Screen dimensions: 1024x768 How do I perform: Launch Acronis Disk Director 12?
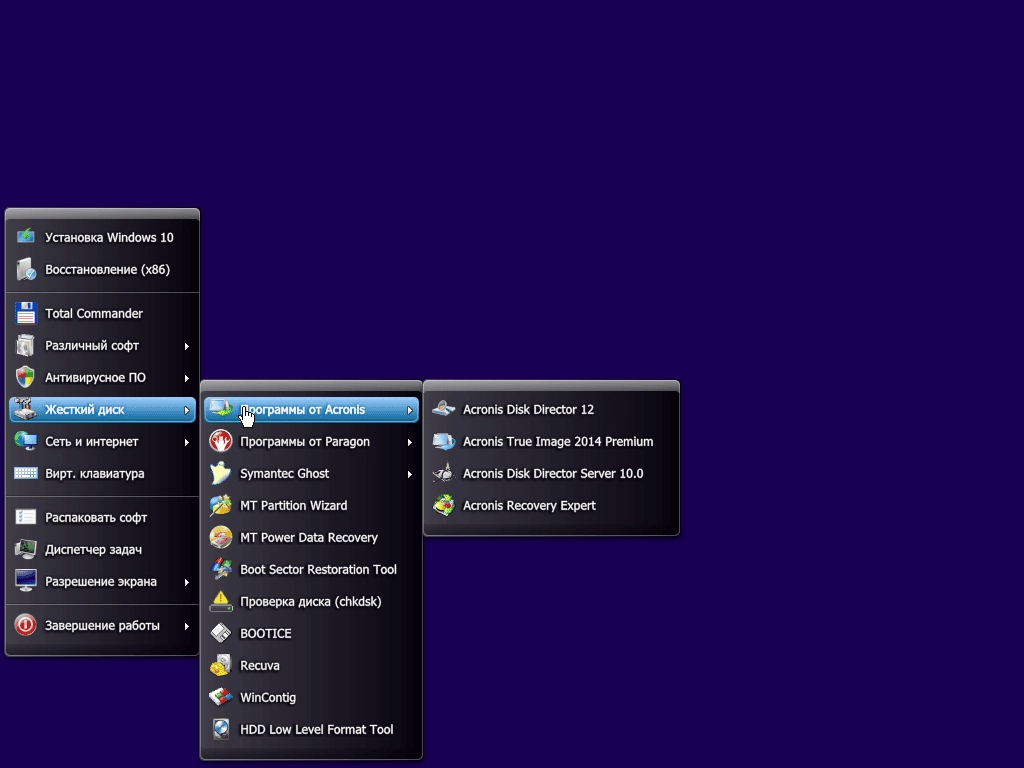coord(552,409)
